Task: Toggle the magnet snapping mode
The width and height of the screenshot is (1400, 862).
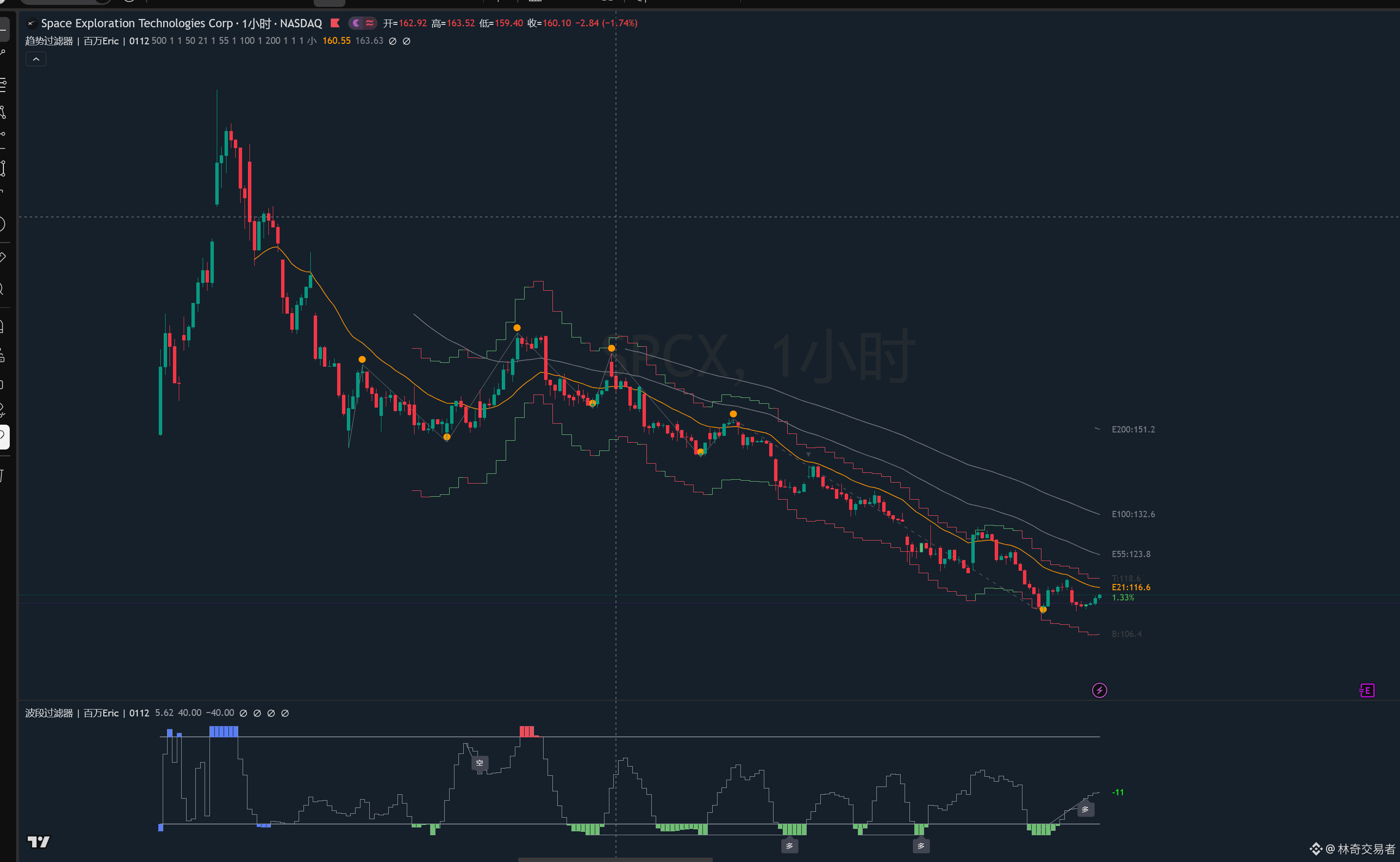Action: click(3, 326)
